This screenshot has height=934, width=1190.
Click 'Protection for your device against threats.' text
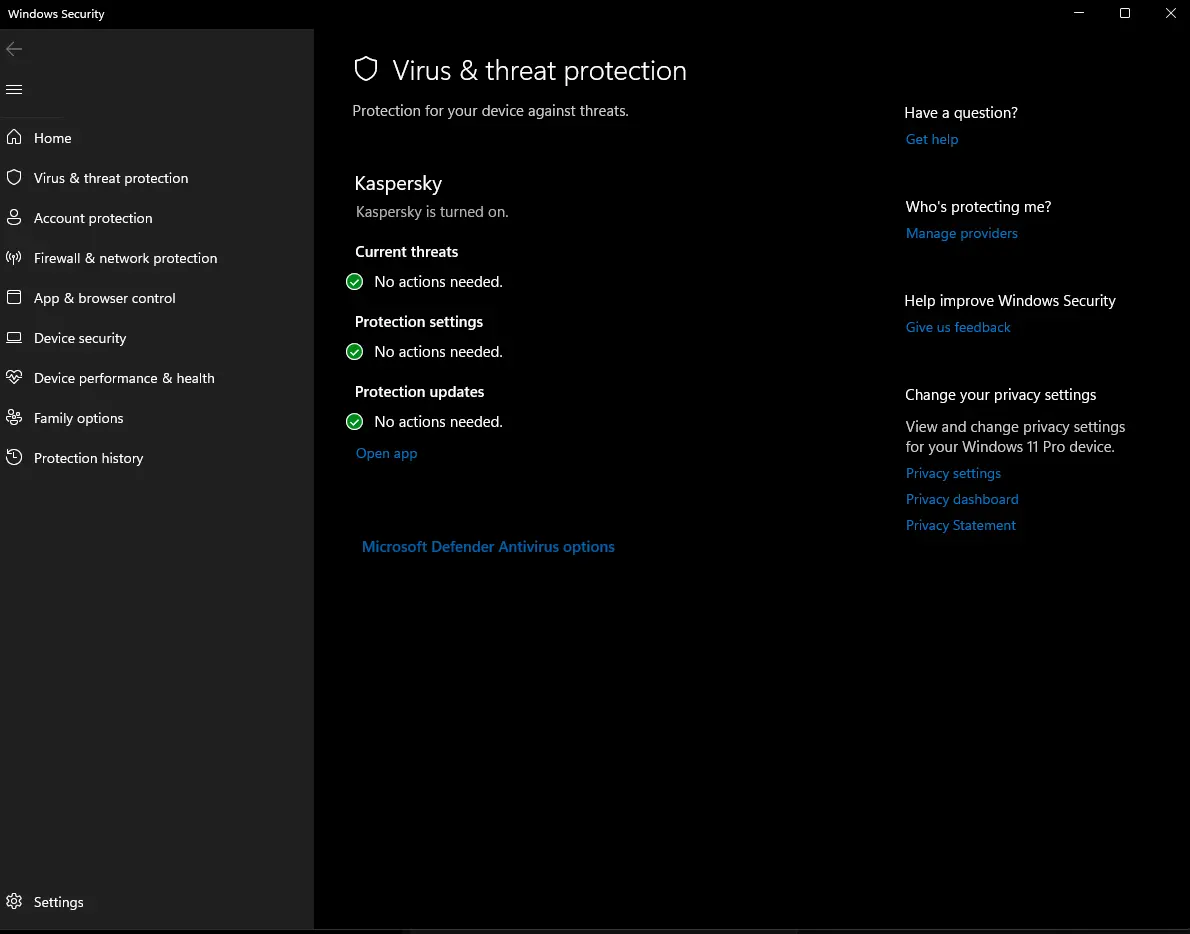tap(490, 111)
